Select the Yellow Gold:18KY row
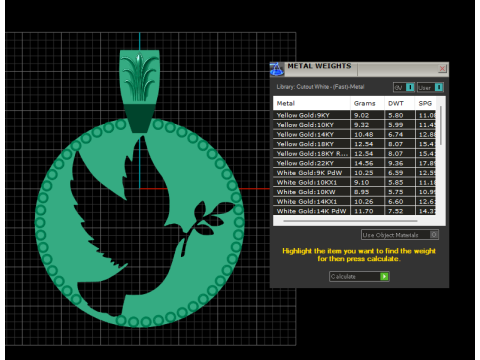 [x=354, y=144]
